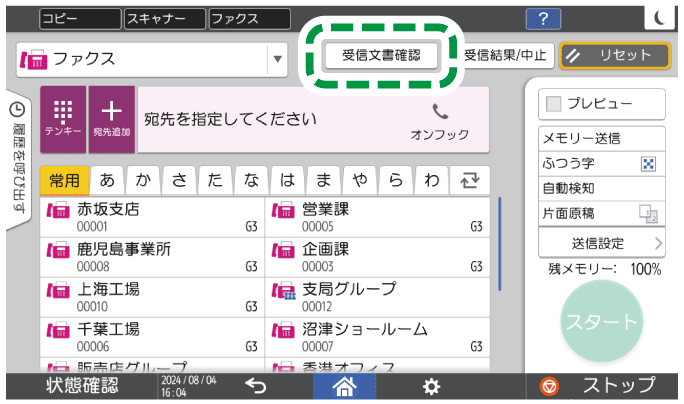Reset settings with the リセット button
Screen dimensions: 684x404
click(615, 55)
